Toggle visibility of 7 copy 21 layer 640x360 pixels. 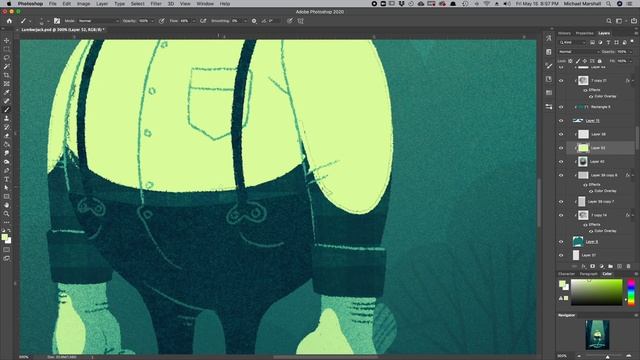click(x=561, y=81)
